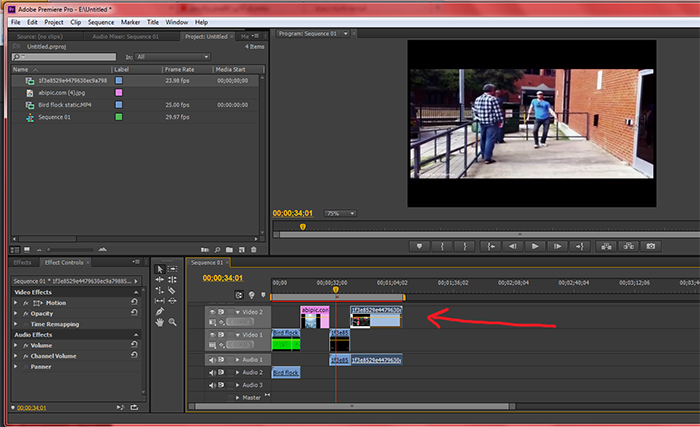
Task: Select the Rate Stretch tool
Action: click(x=160, y=290)
